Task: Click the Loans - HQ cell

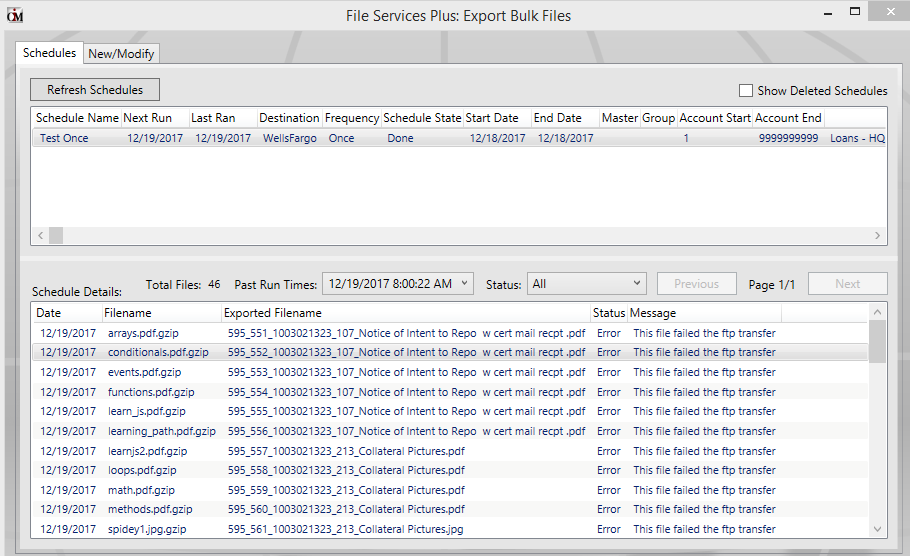Action: pos(857,138)
